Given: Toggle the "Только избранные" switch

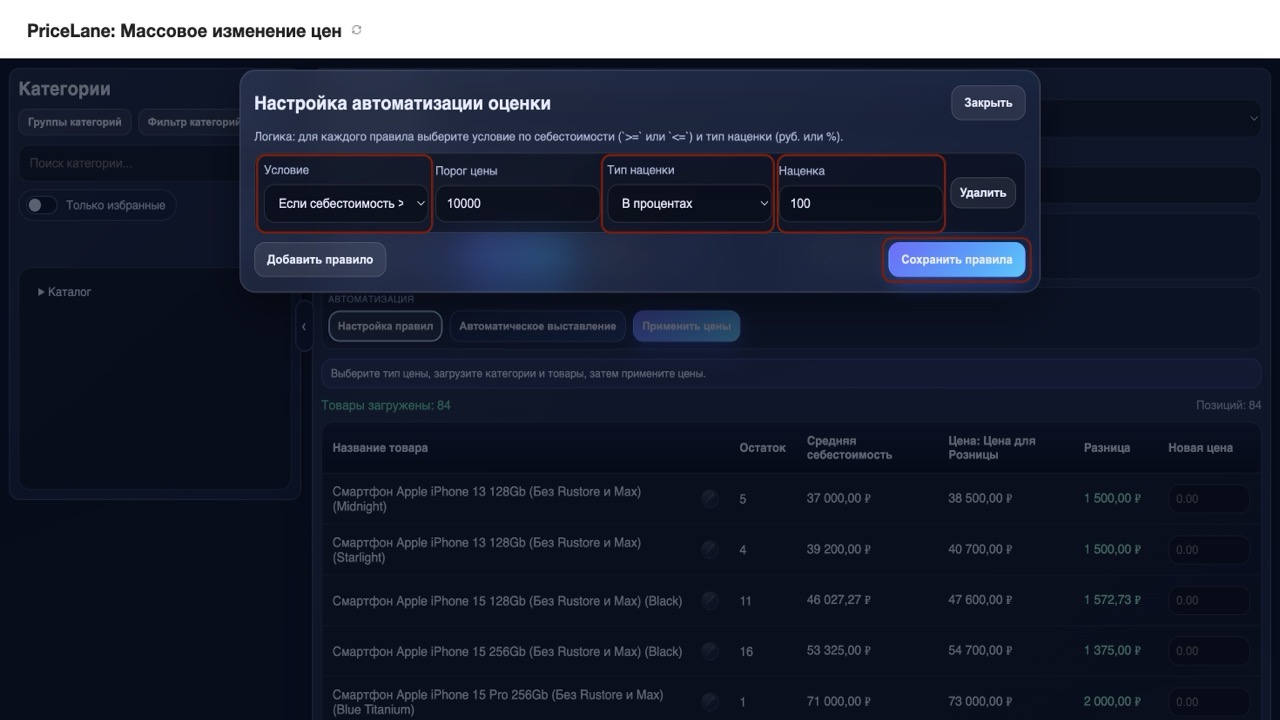Looking at the screenshot, I should (41, 205).
